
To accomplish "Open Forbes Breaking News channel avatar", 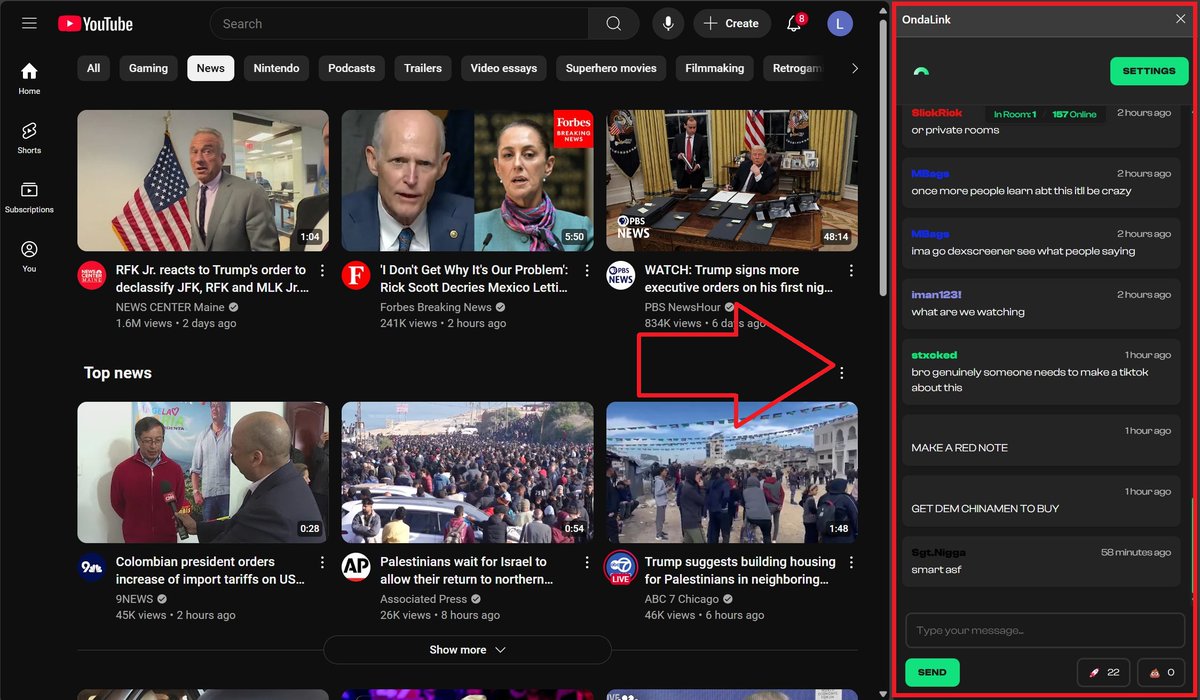I will coord(355,276).
